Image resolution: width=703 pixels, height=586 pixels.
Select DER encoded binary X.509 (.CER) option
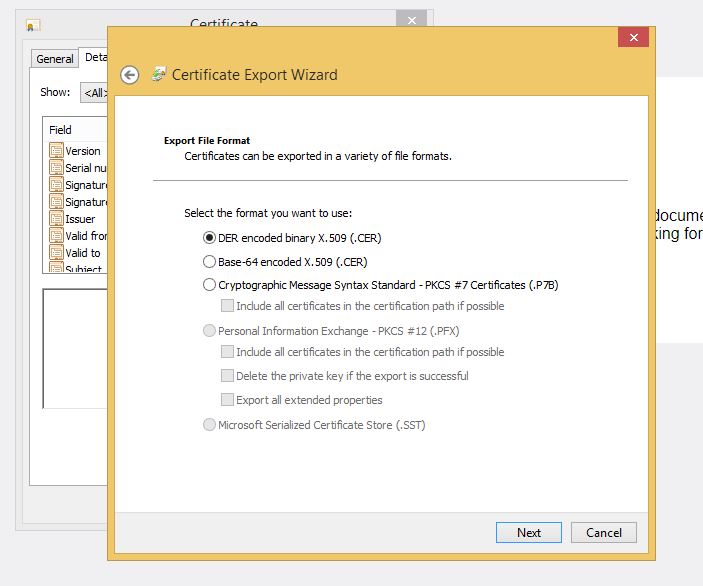(x=209, y=238)
